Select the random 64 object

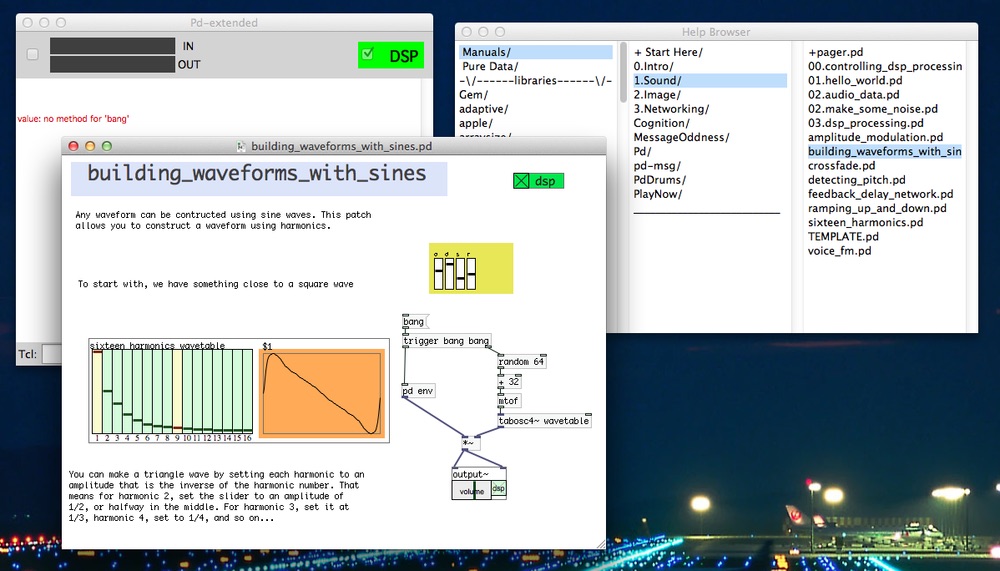[522, 362]
